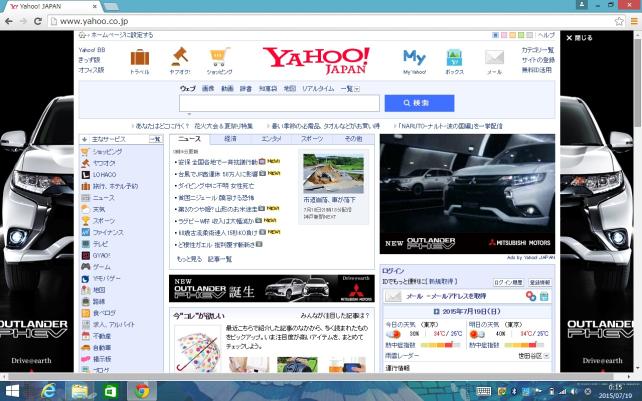Click the ホームページに設定する link
642x401 pixels.
120,35
